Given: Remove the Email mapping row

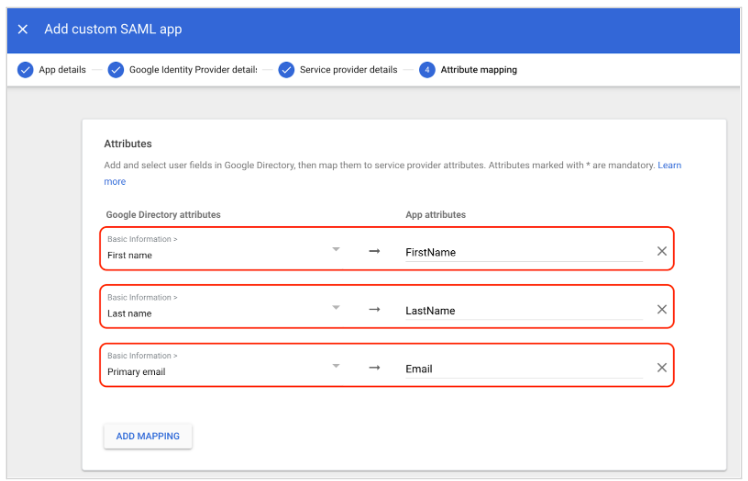Looking at the screenshot, I should point(661,368).
